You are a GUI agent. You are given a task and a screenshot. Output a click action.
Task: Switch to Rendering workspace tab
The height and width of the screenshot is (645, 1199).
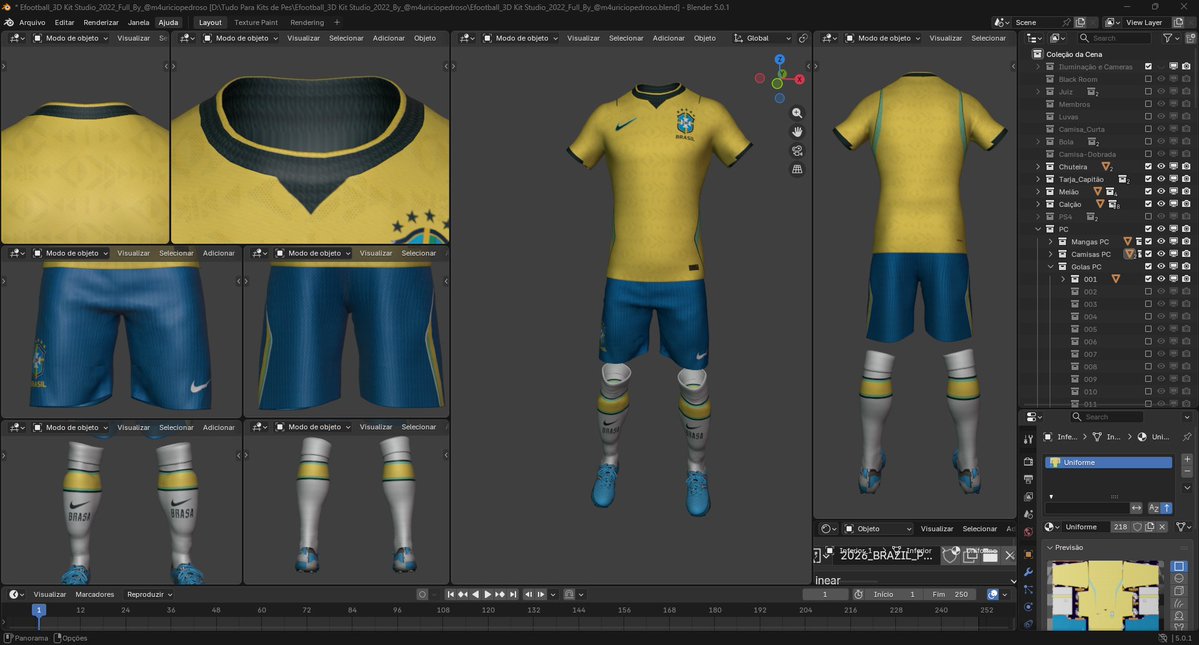[x=307, y=22]
